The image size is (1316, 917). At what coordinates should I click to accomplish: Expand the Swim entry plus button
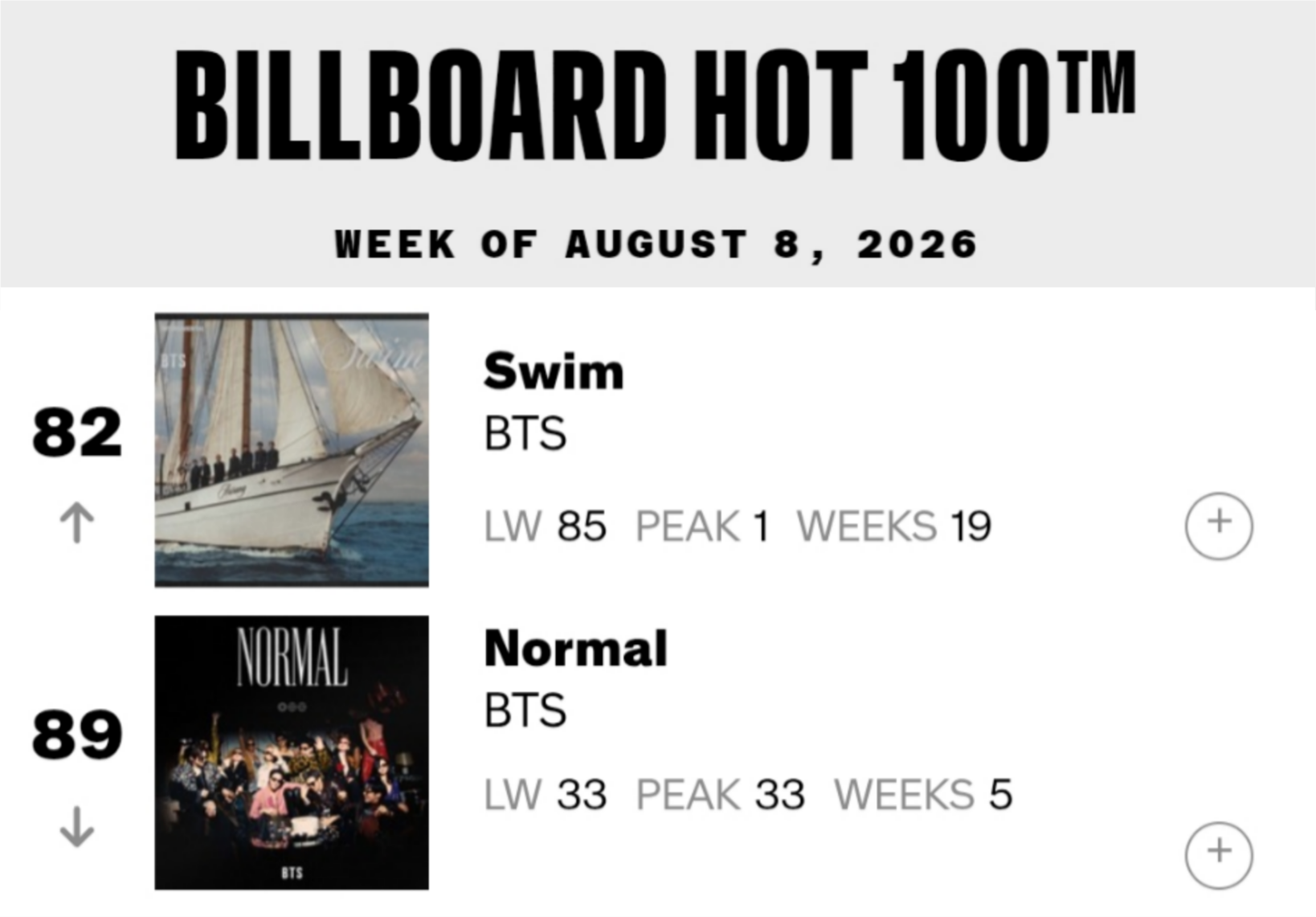1219,526
